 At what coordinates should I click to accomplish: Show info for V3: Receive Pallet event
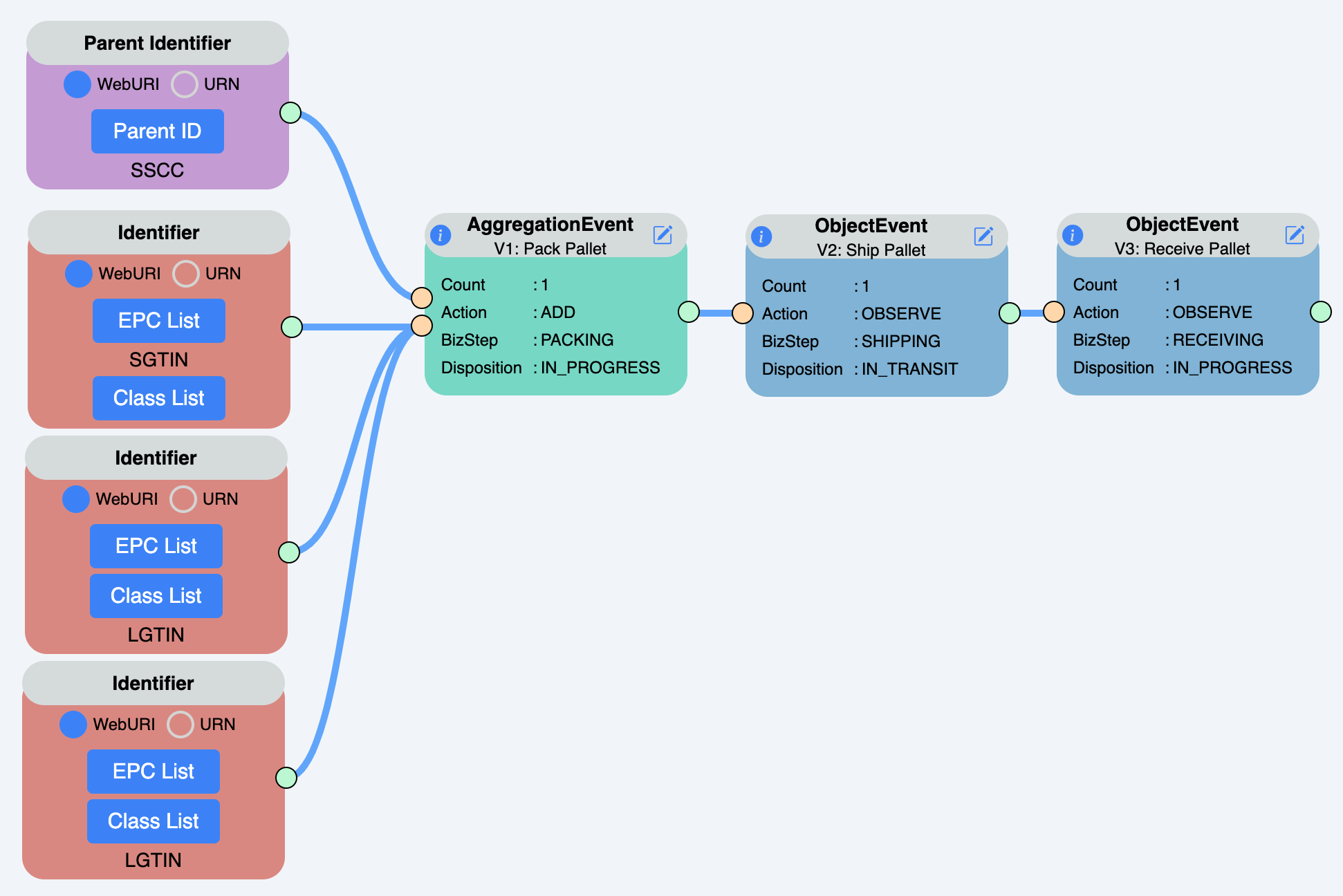(x=1073, y=235)
